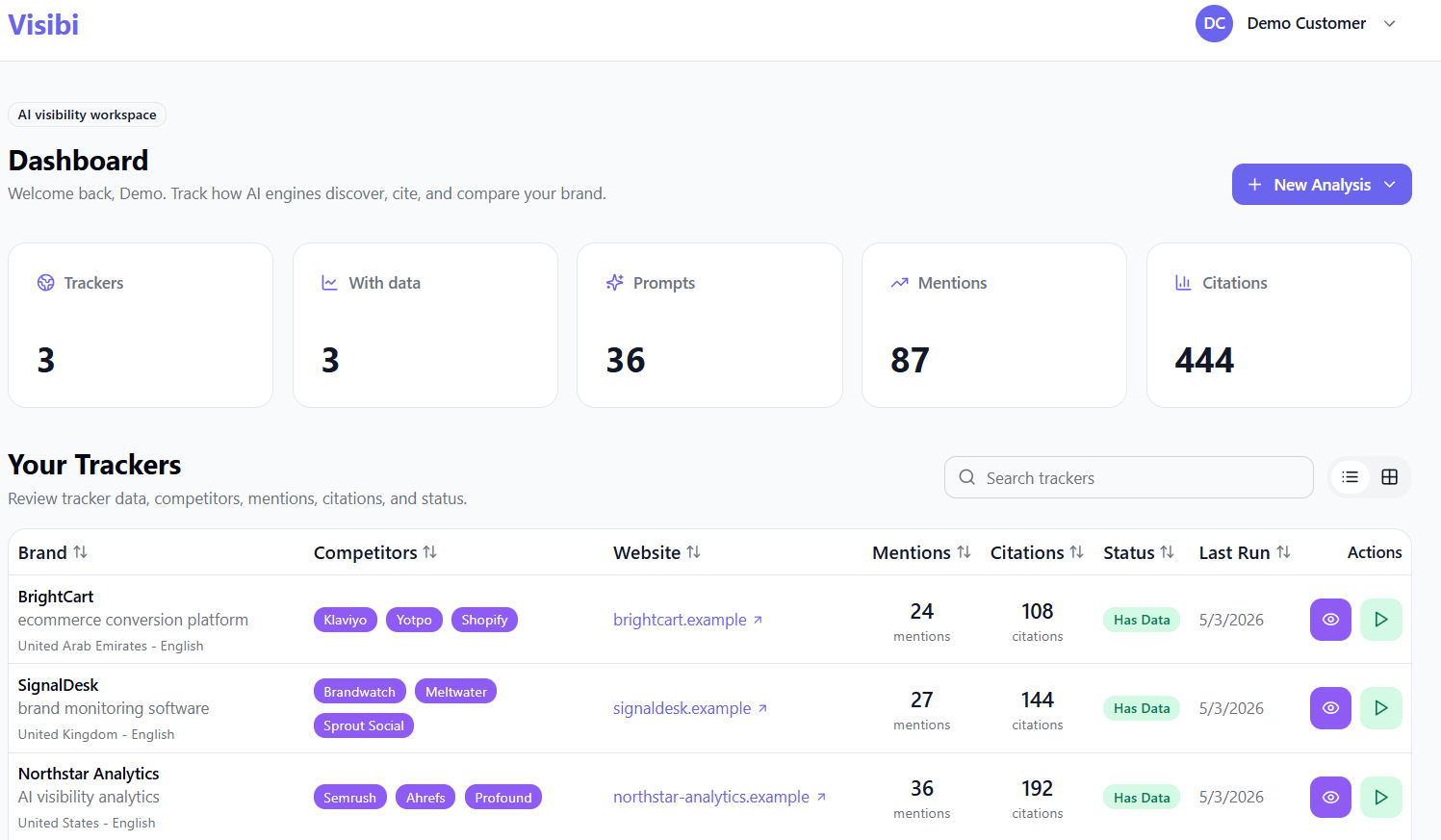Click the Ahrefs competitor tag
Viewport: 1441px width, 840px height.
coord(425,798)
